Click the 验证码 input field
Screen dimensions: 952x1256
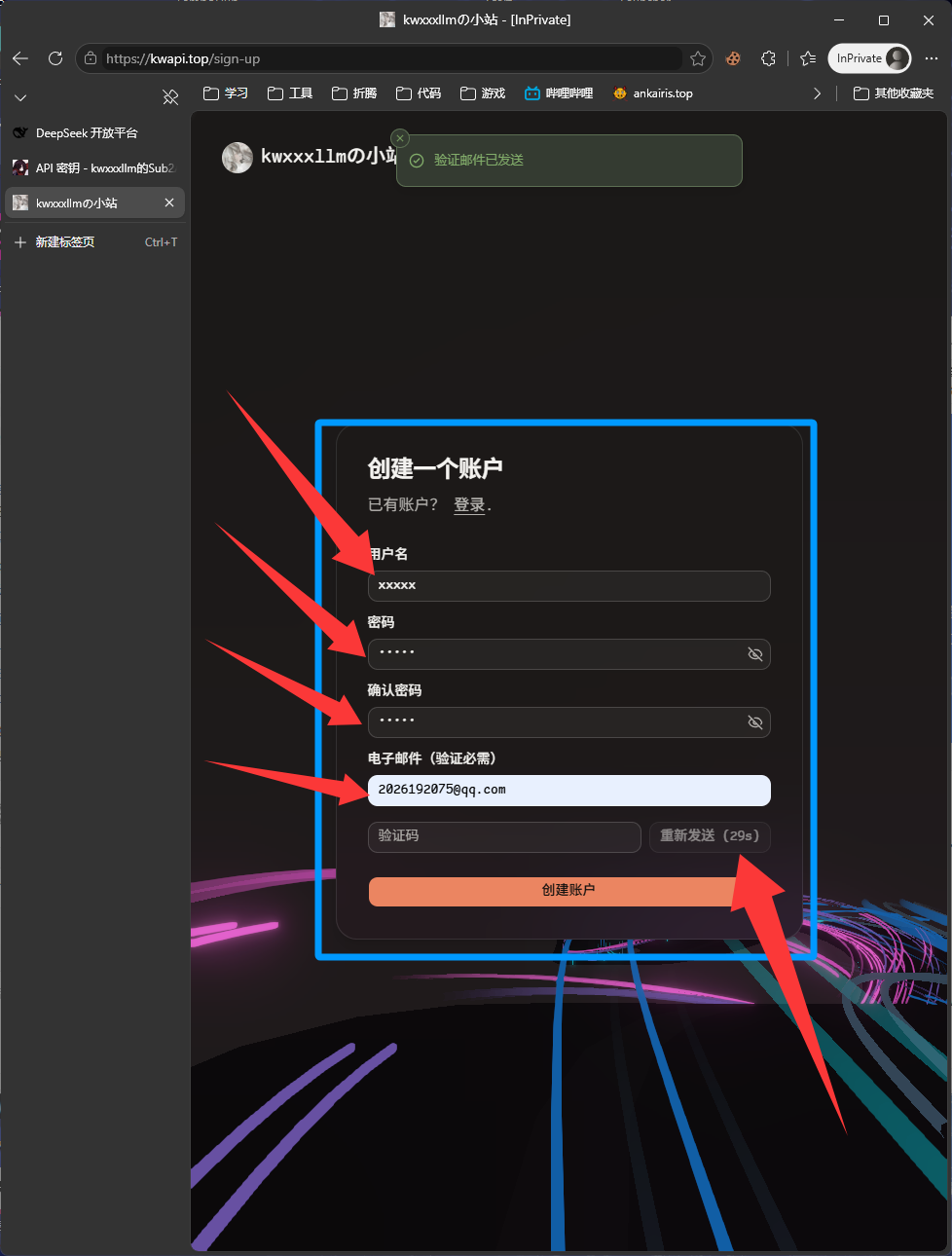pyautogui.click(x=504, y=837)
